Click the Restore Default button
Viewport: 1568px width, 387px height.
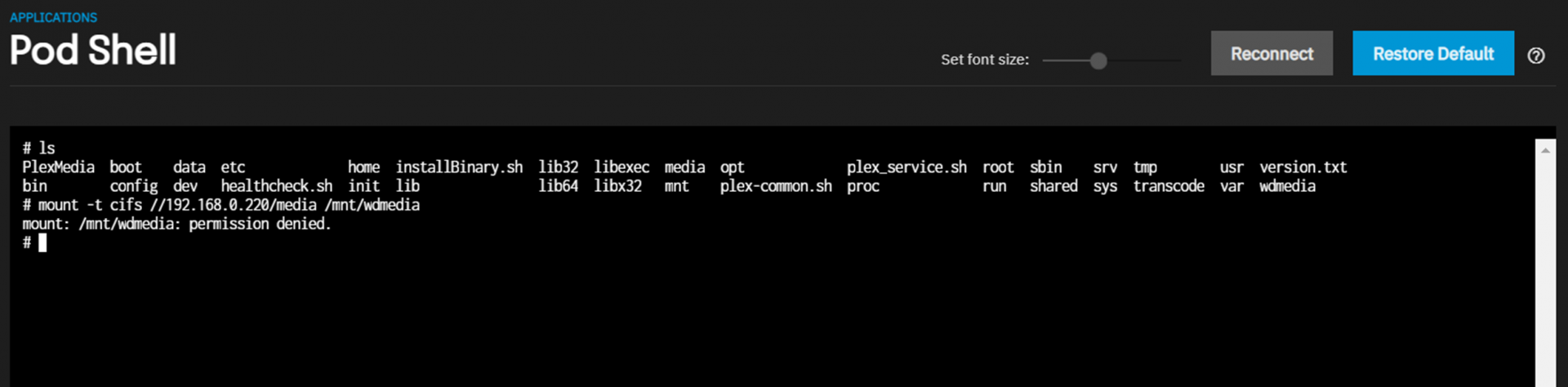point(1433,54)
